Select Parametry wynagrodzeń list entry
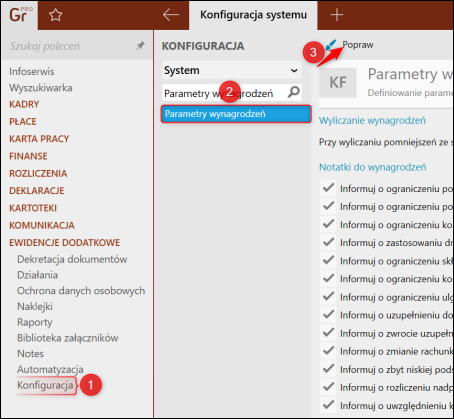The image size is (454, 419). [x=236, y=114]
